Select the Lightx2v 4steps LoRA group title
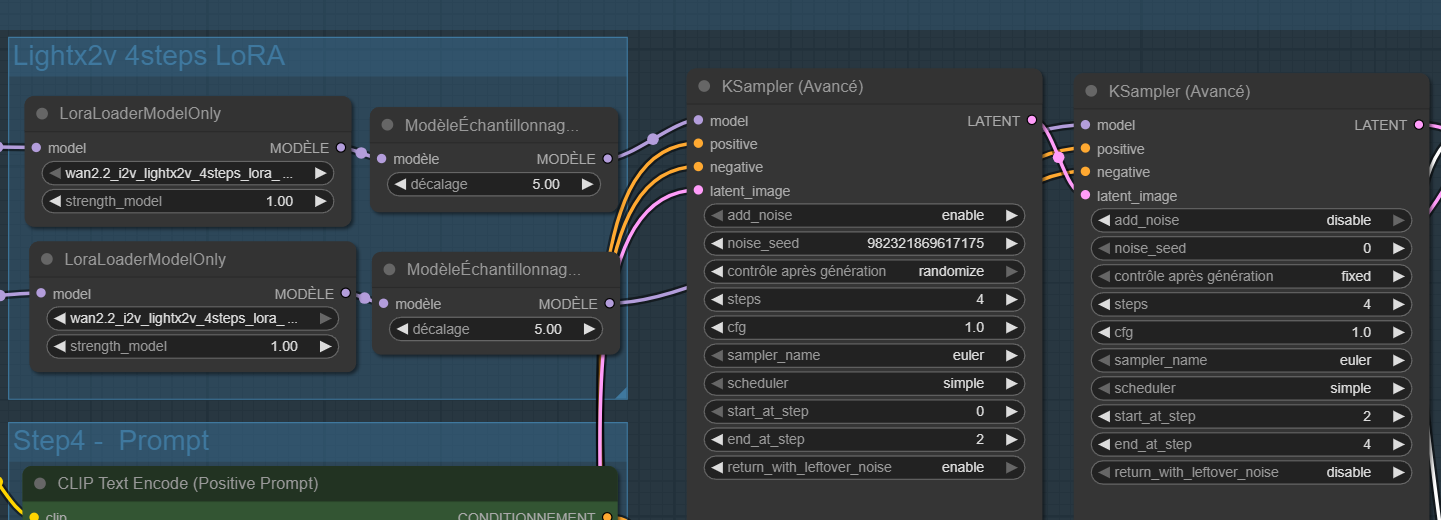1441x520 pixels. coord(149,56)
